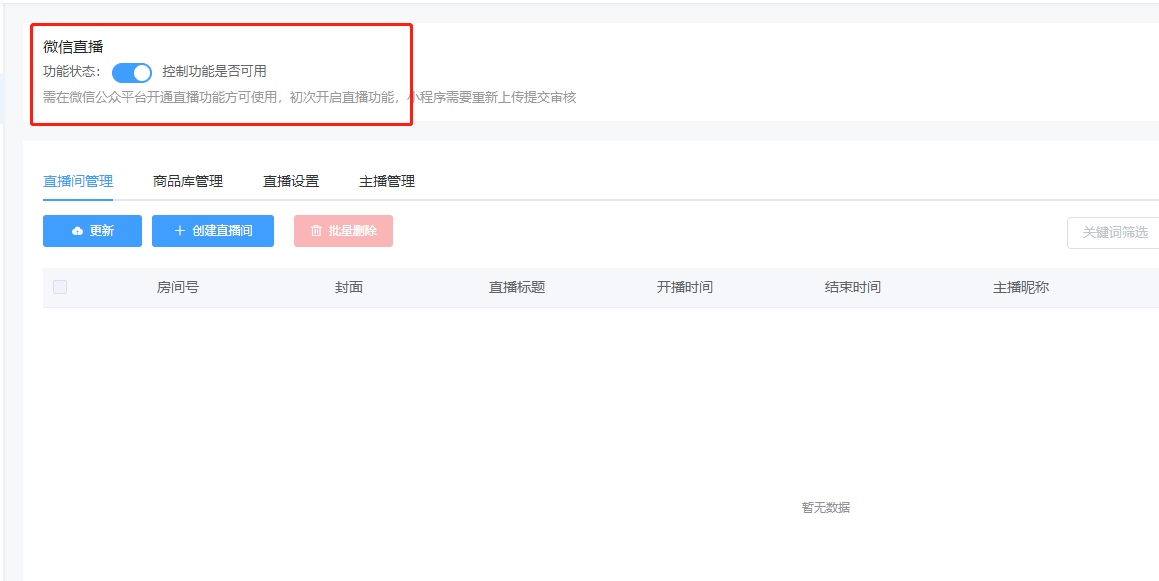Click the 创建直播间 button

[x=213, y=231]
